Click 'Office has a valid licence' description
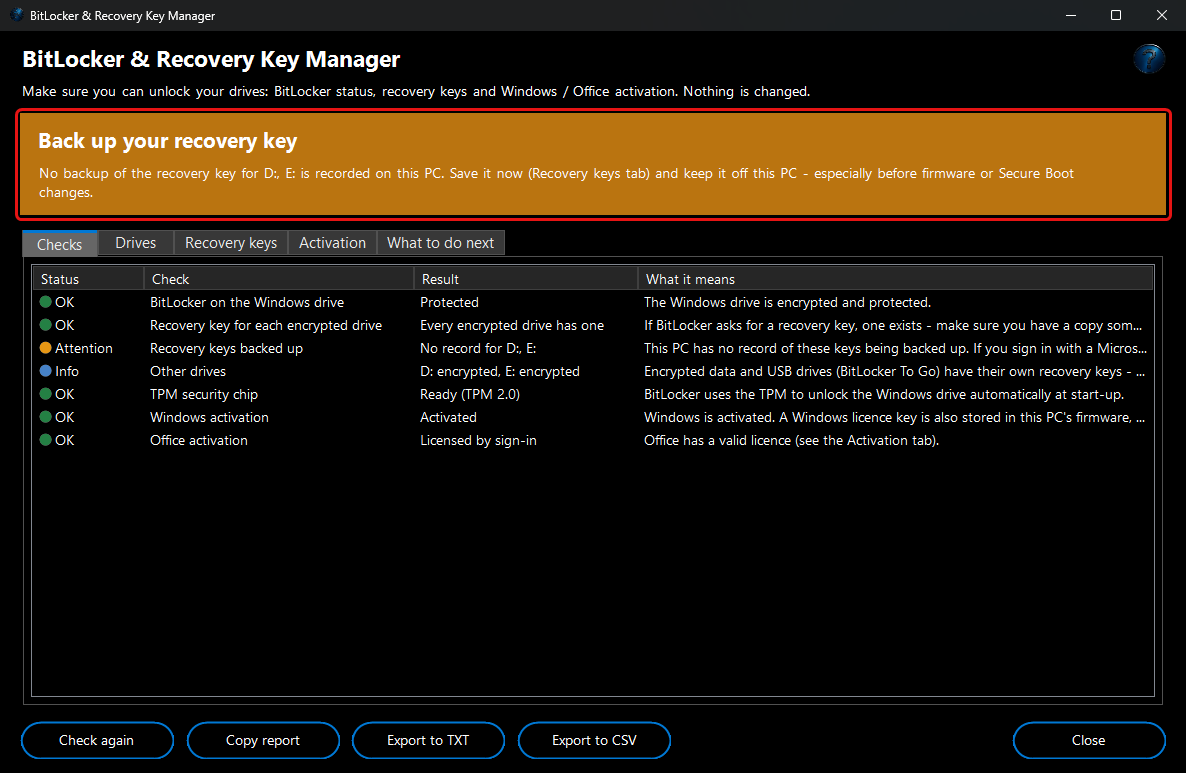Viewport: 1186px width, 773px height. click(791, 440)
